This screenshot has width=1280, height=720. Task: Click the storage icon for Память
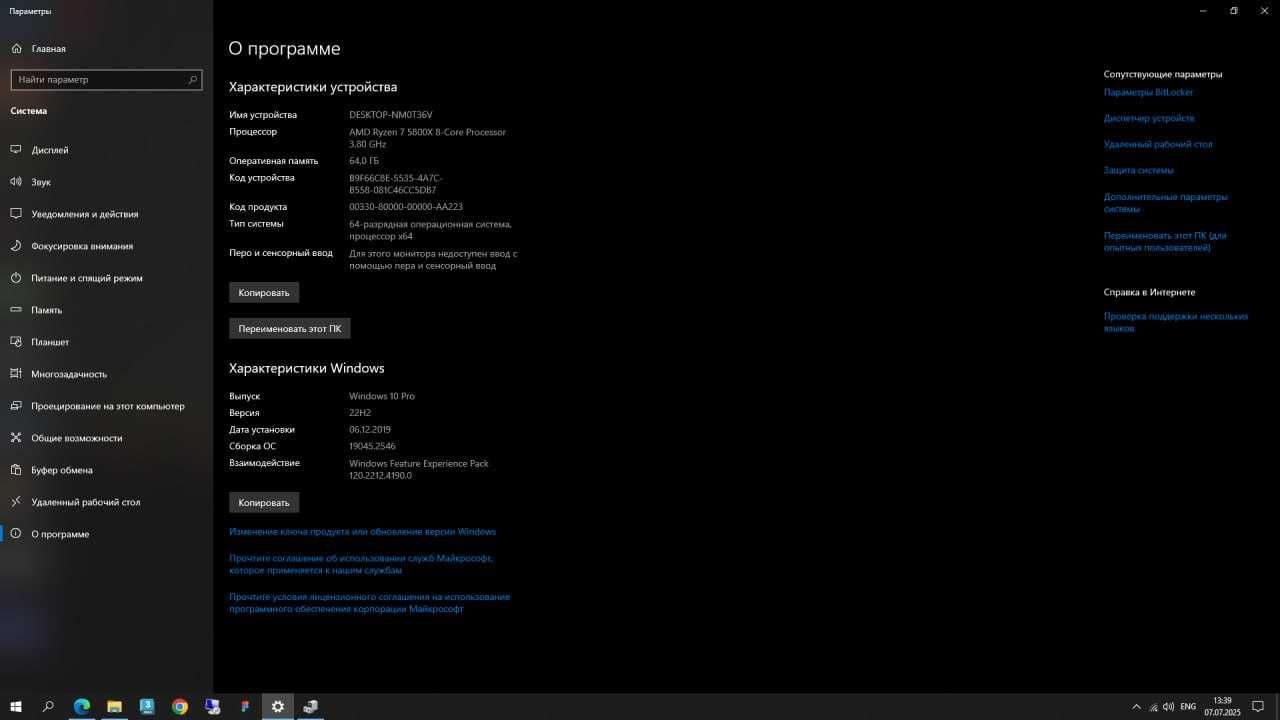[x=15, y=310]
